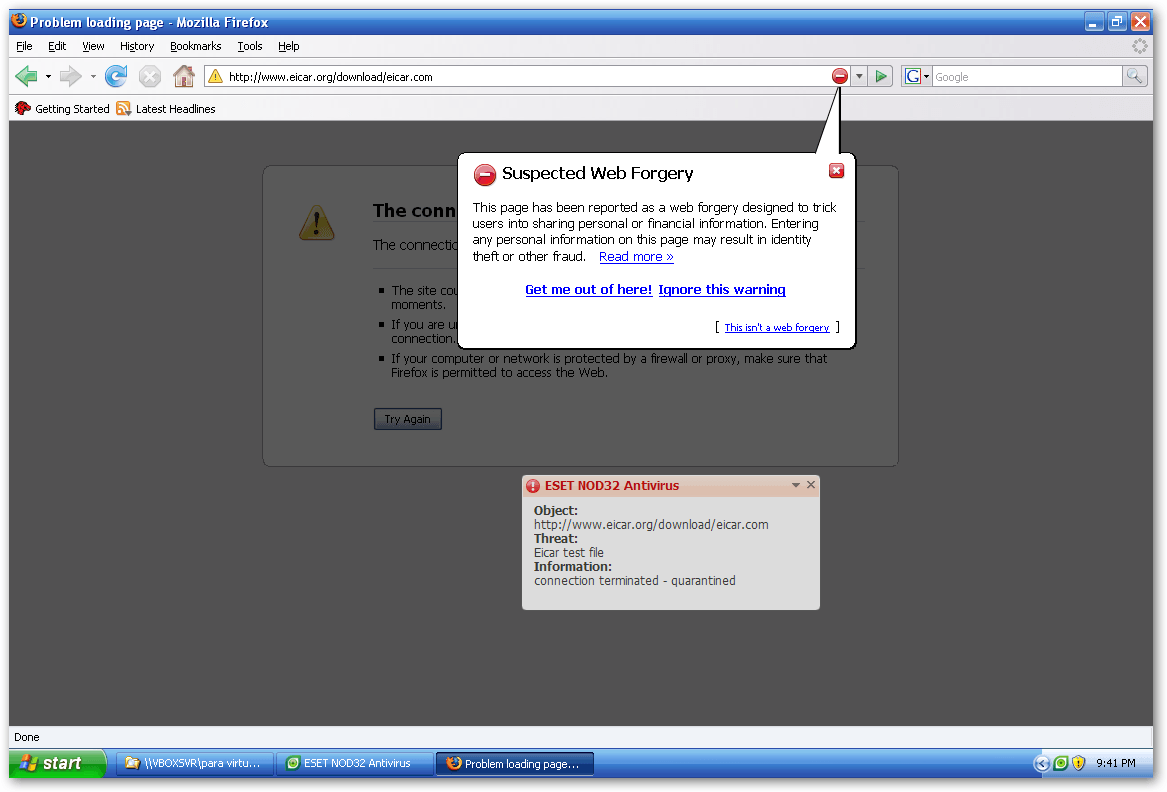Click the red Suspected Forgery shield icon
The image size is (1167, 792).
[x=839, y=76]
